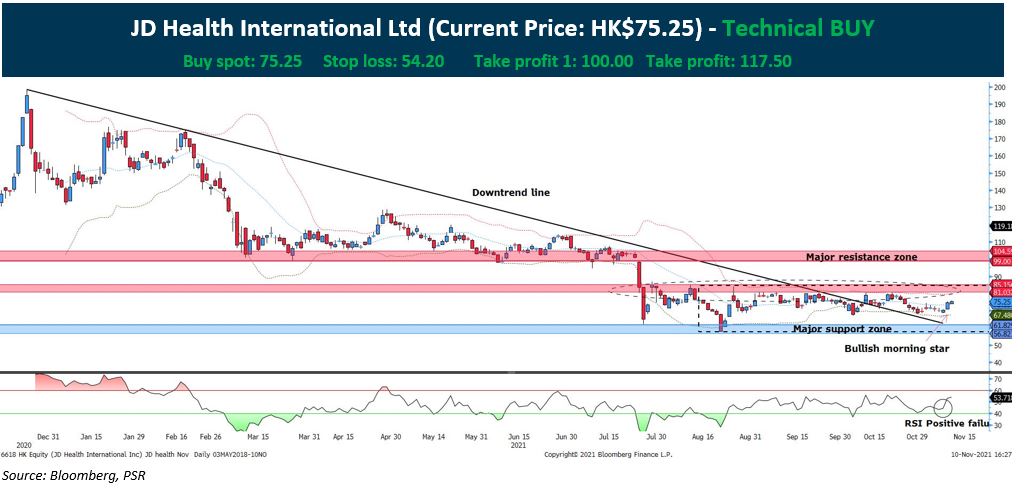The image size is (1027, 488).
Task: Click the 'Oct 15' date axis label
Action: (x=873, y=436)
